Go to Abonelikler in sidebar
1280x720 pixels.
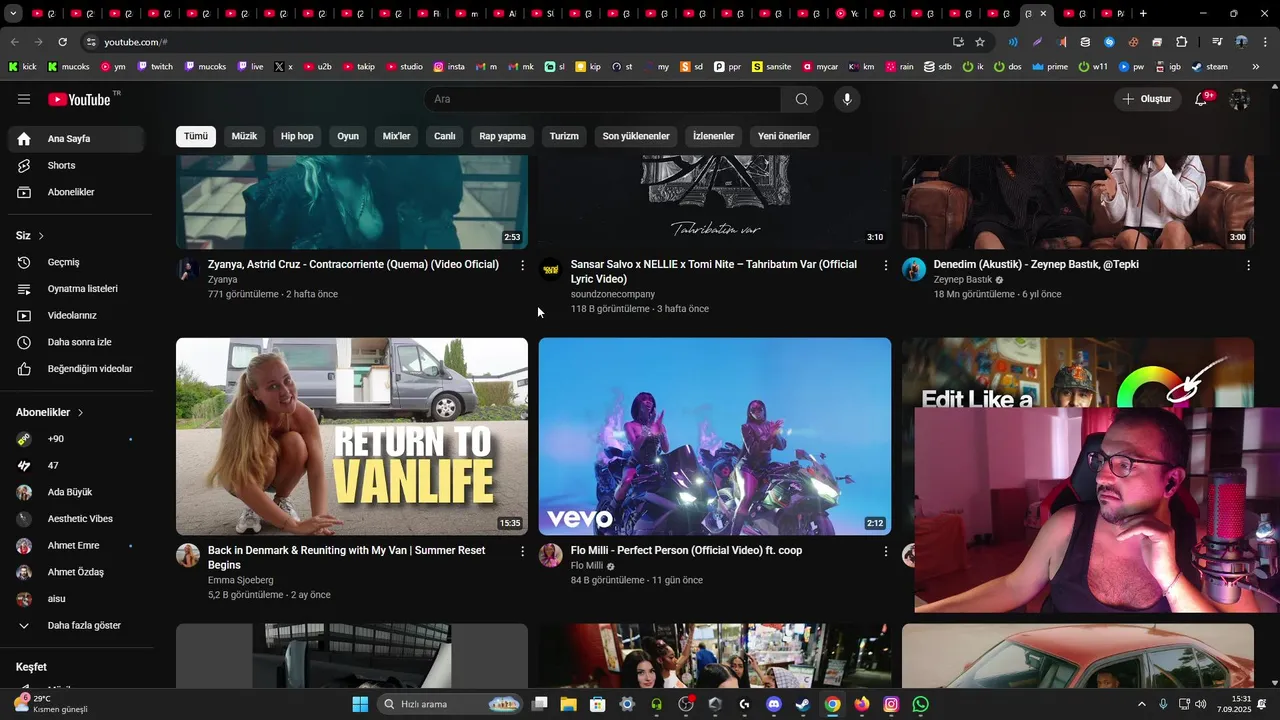tap(76, 192)
